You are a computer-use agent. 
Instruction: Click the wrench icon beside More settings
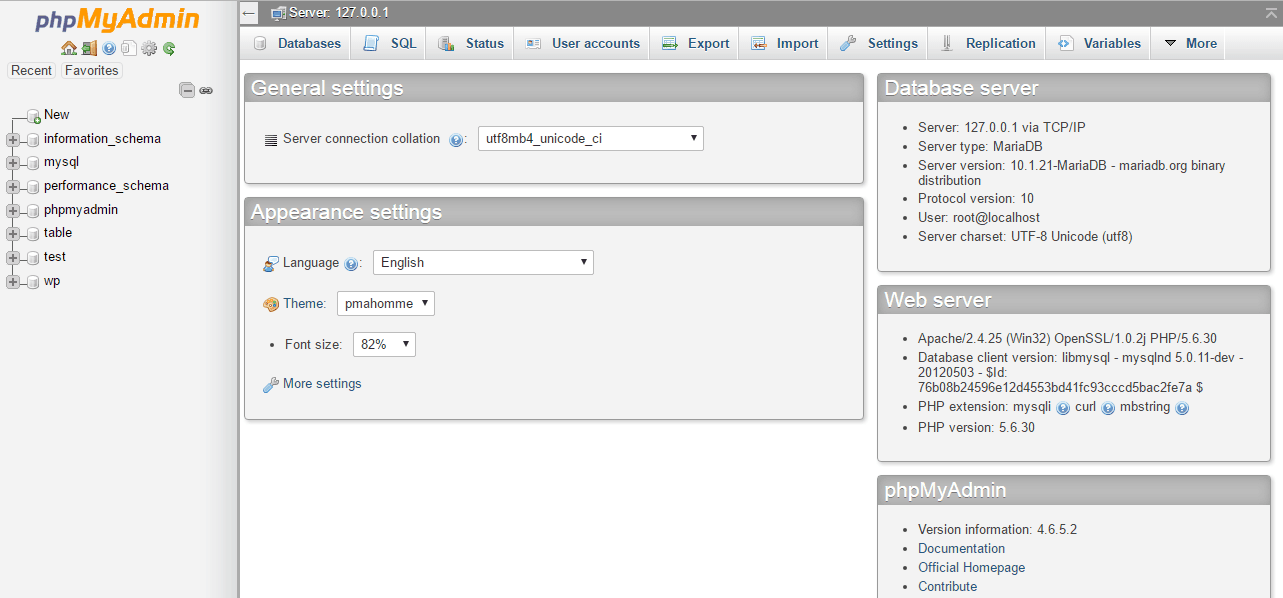[x=270, y=385]
